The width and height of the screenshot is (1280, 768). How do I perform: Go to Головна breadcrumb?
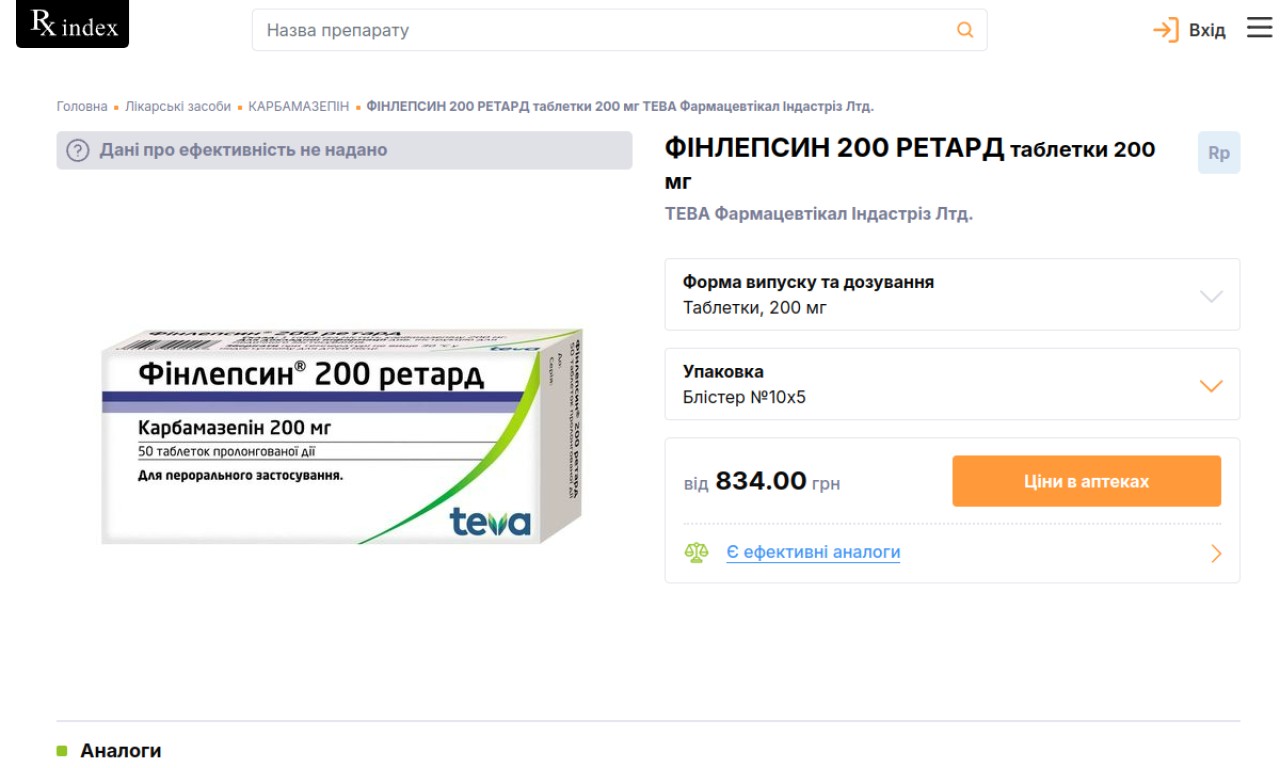pos(82,106)
